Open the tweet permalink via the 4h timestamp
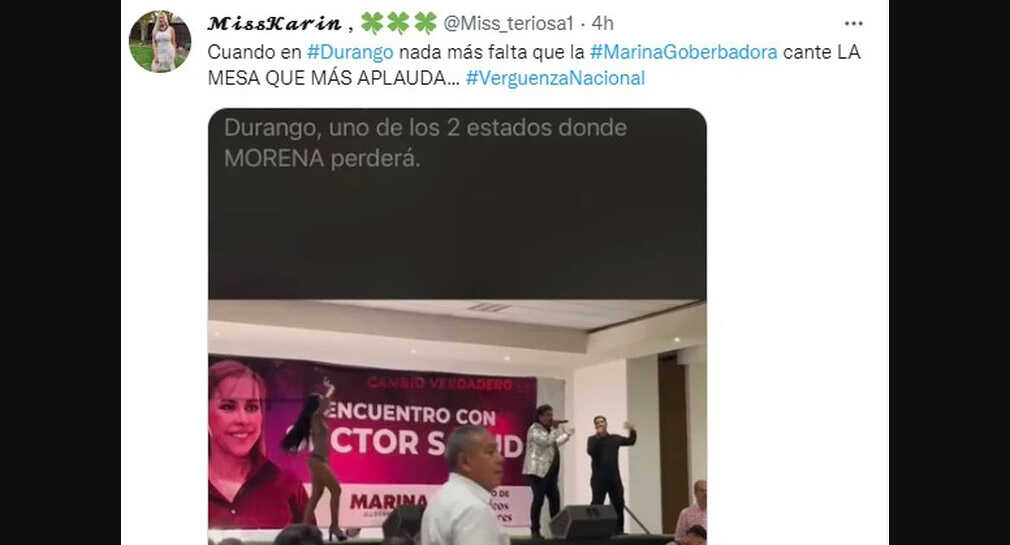 [602, 24]
